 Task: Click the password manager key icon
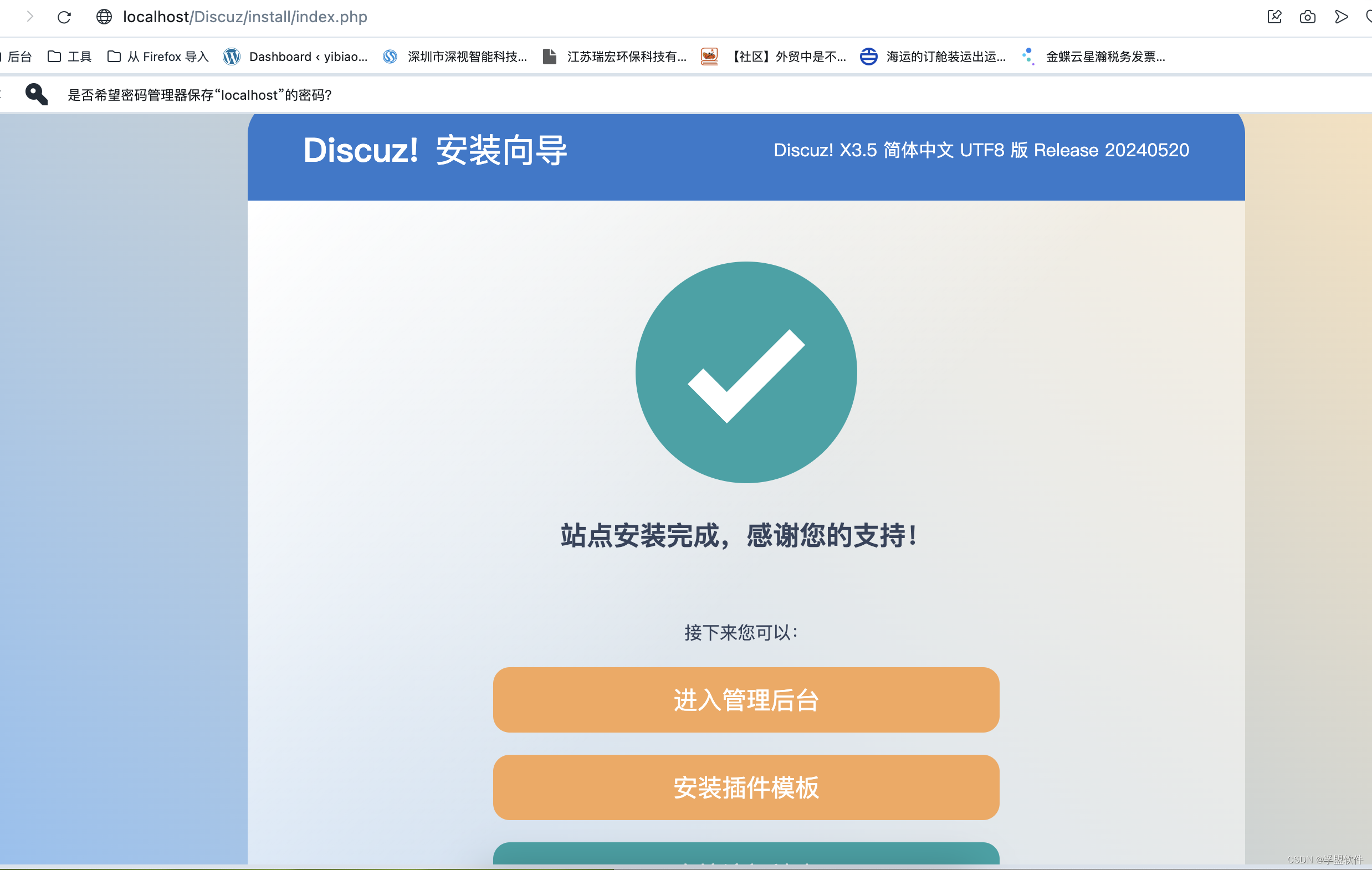tap(37, 94)
